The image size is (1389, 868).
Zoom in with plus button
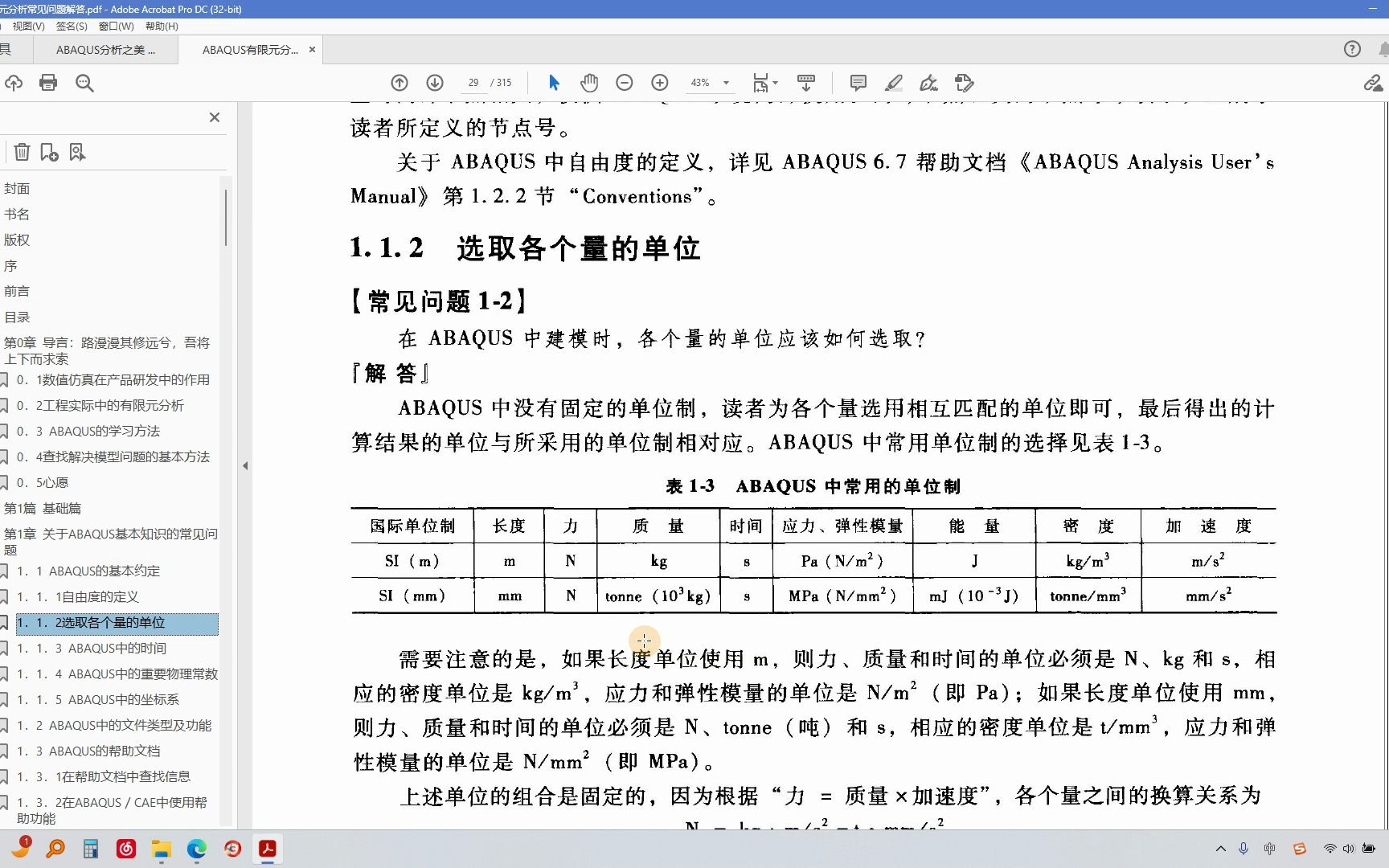pyautogui.click(x=660, y=83)
